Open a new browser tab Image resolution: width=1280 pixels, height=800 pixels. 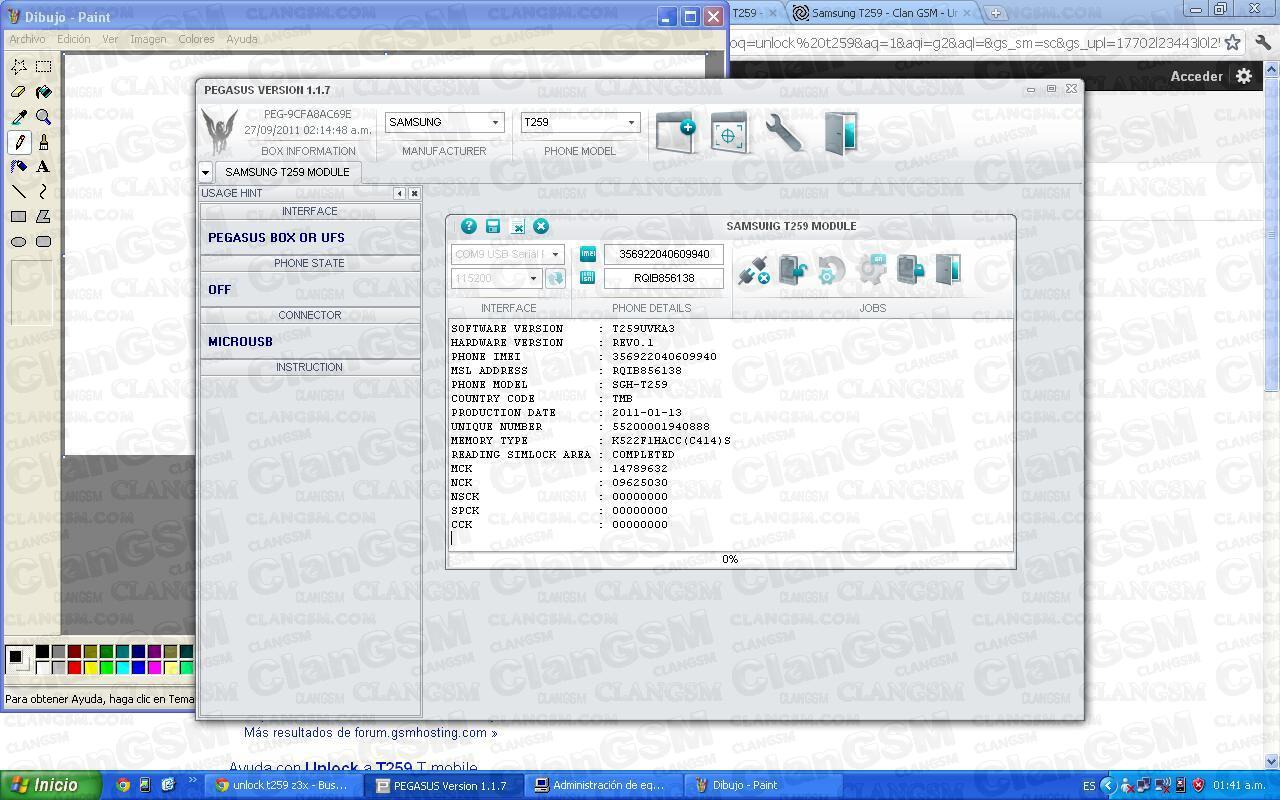[x=995, y=13]
